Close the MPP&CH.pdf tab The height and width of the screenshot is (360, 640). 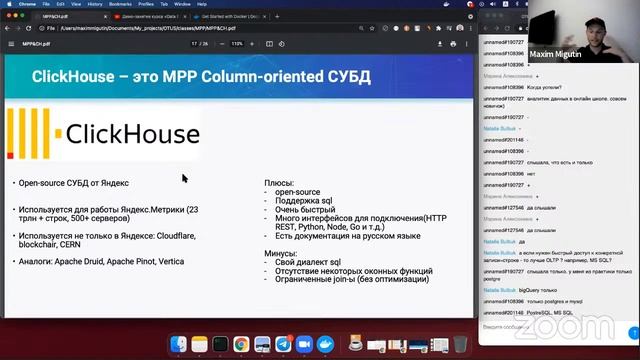point(105,17)
